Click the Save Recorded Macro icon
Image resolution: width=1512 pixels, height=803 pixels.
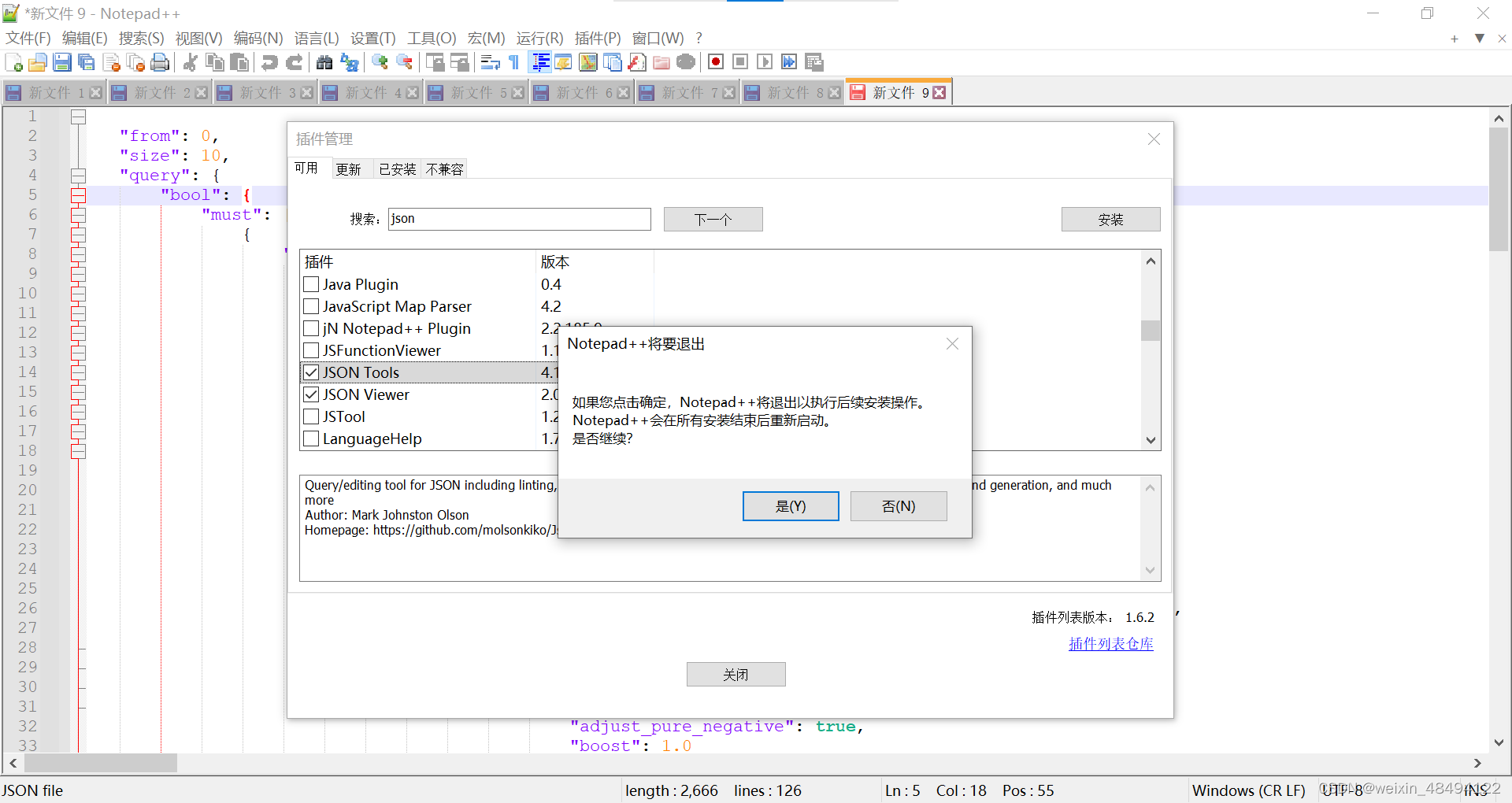coord(814,62)
